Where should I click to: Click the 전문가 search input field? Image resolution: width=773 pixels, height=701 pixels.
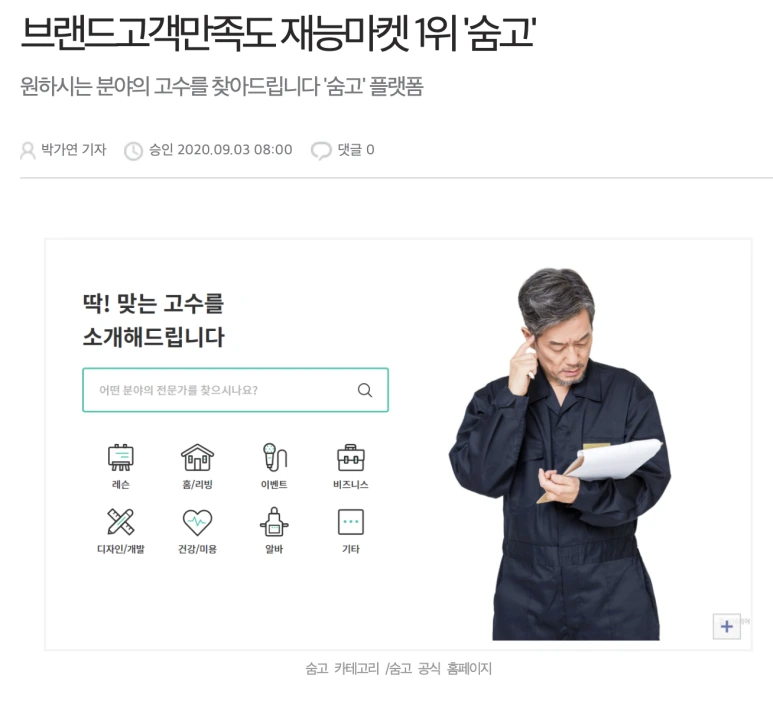point(236,390)
